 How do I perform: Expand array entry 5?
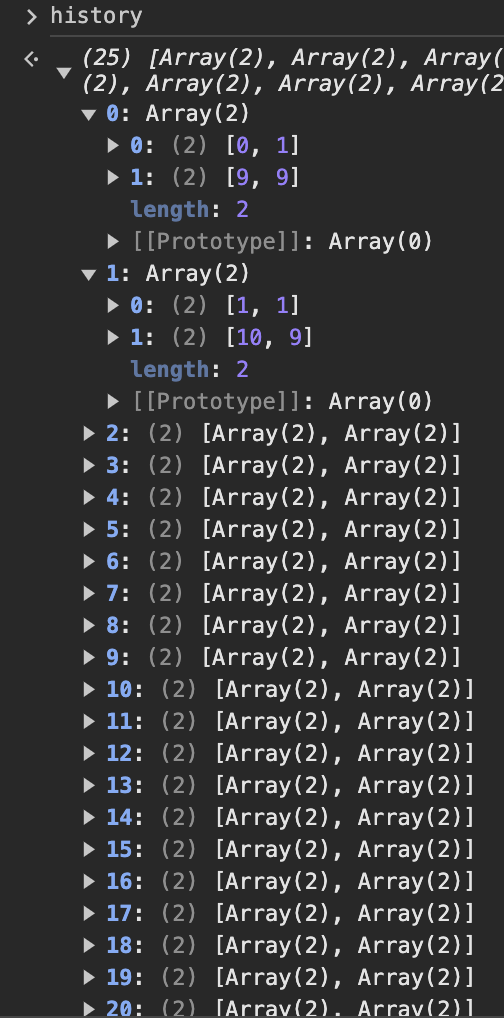tap(90, 529)
